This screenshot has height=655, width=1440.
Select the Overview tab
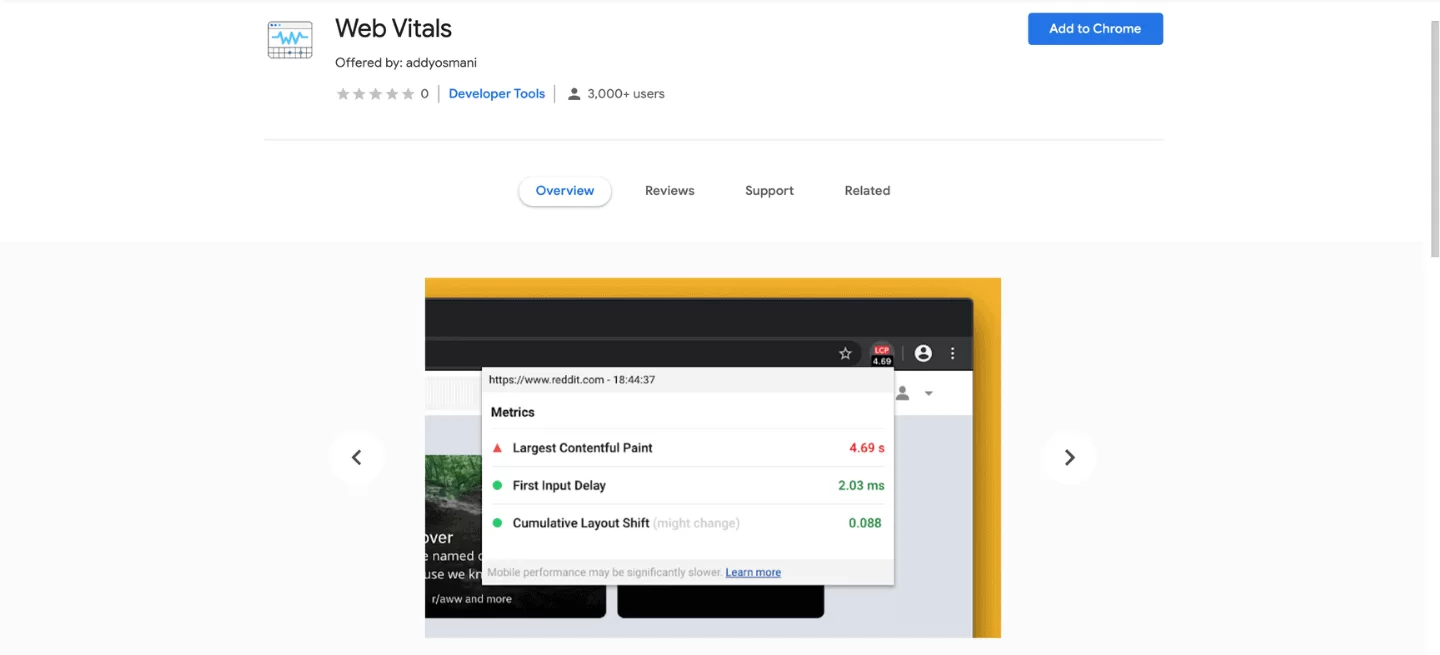point(565,191)
